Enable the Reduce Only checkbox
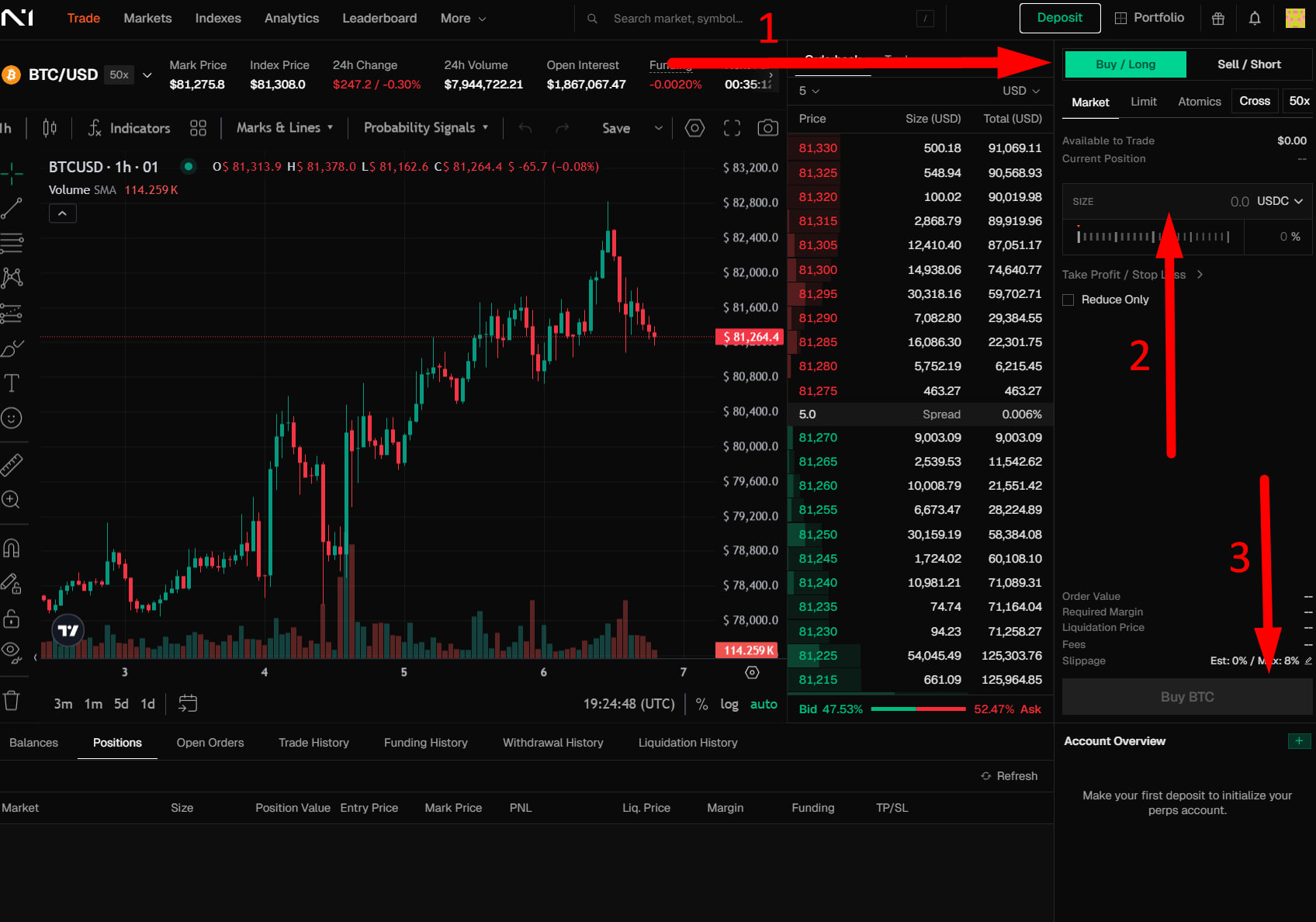Viewport: 1316px width, 922px height. click(1068, 300)
